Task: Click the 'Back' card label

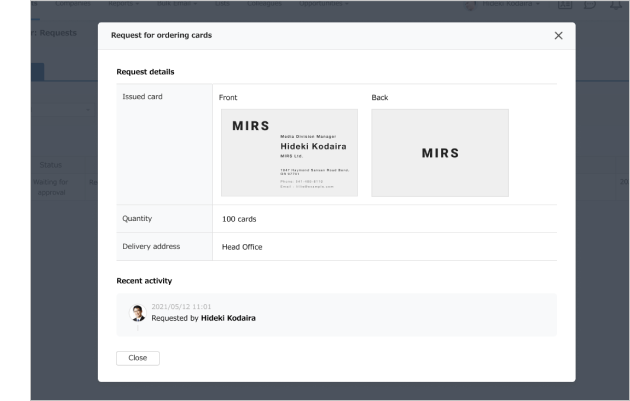Action: tap(380, 97)
